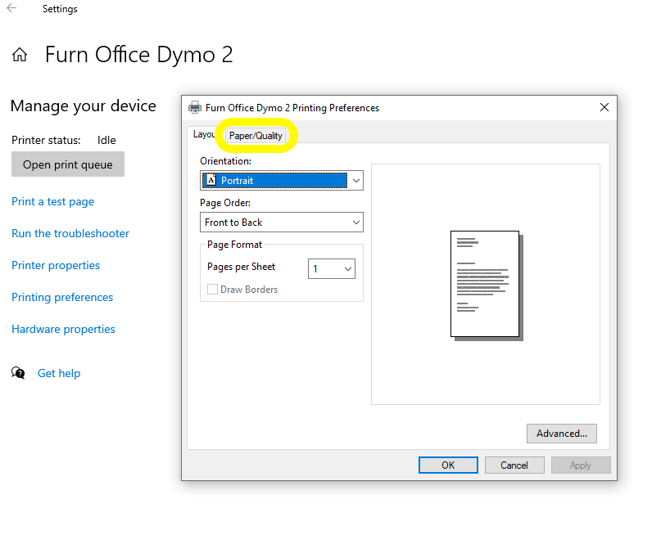Expand the Page Order dropdown
670x535 pixels.
[282, 222]
